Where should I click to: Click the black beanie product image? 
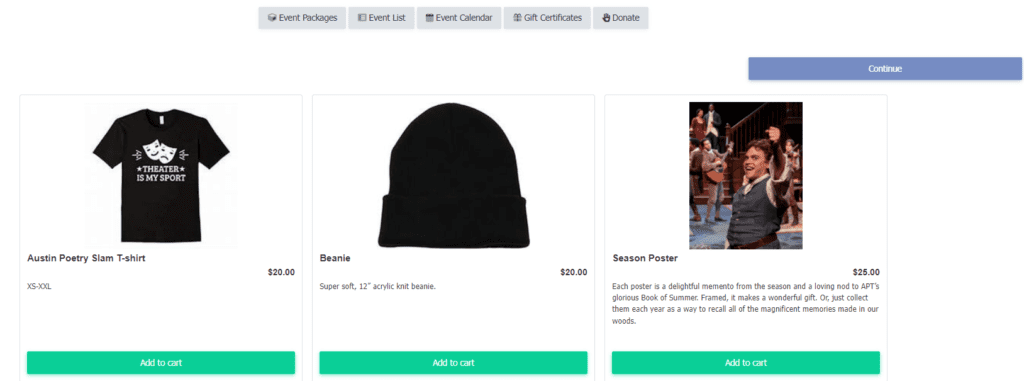pos(453,175)
